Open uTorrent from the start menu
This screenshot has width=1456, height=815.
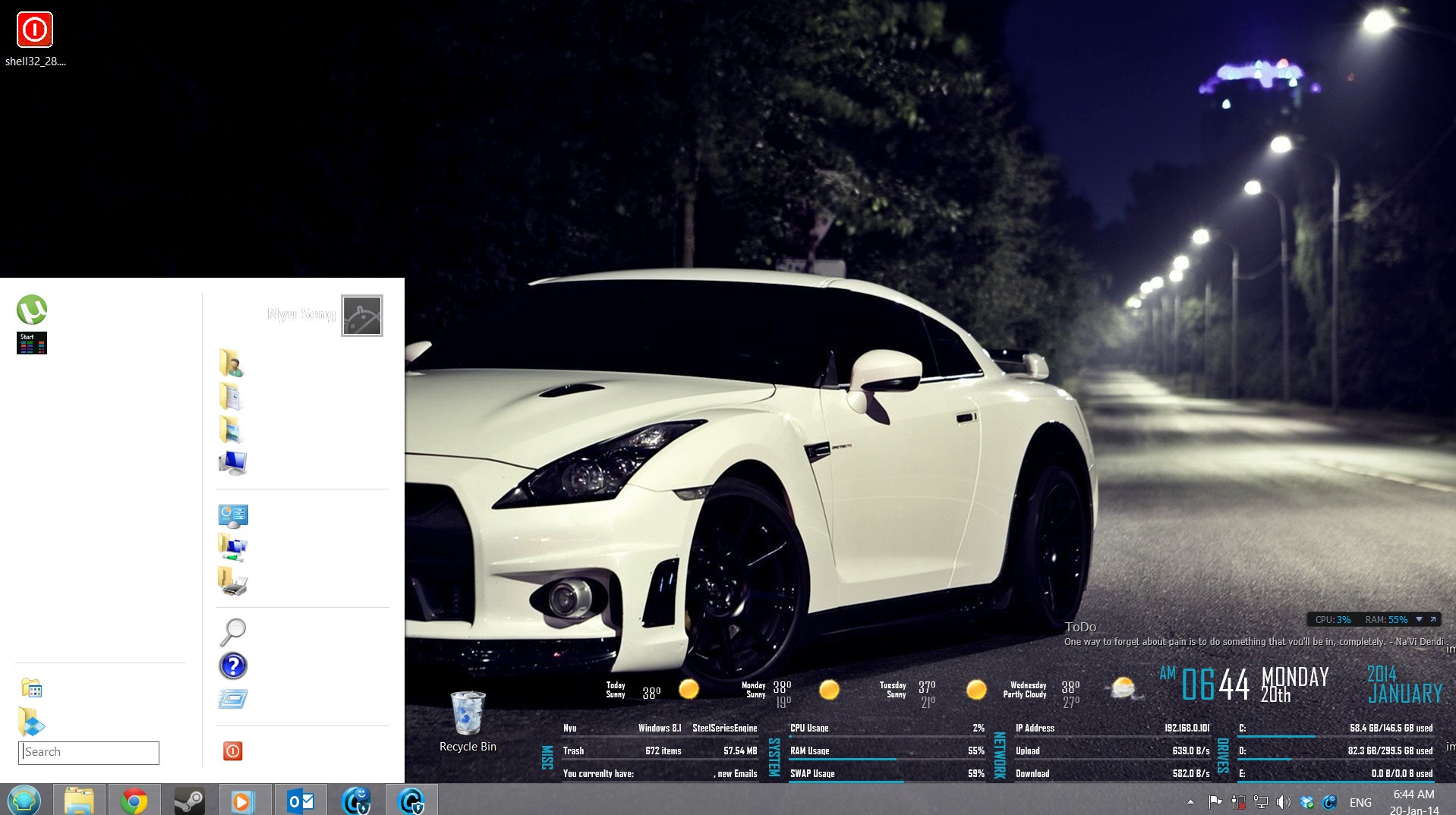click(32, 310)
